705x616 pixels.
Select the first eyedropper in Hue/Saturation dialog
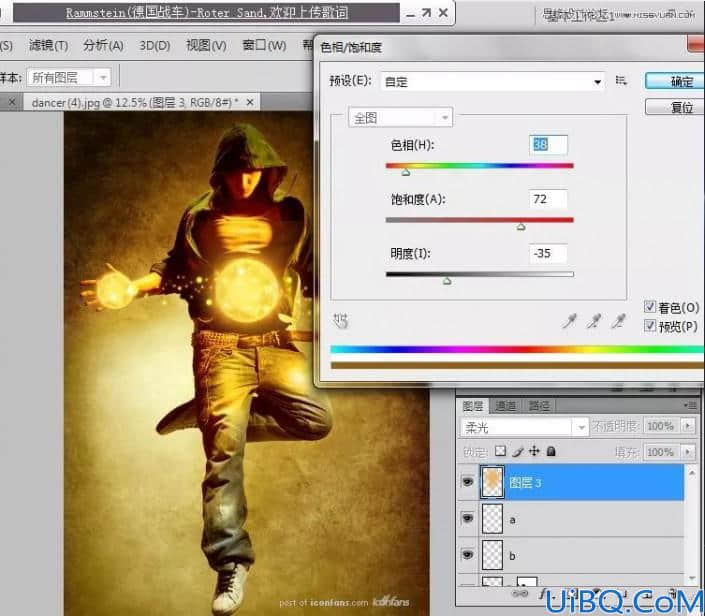[x=569, y=321]
